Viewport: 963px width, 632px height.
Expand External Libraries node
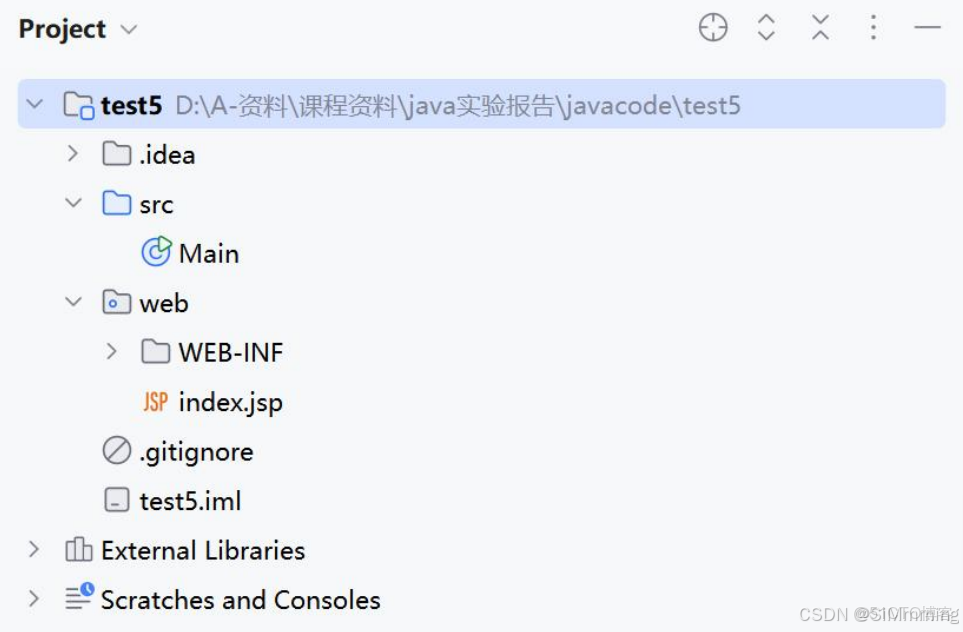pyautogui.click(x=34, y=549)
